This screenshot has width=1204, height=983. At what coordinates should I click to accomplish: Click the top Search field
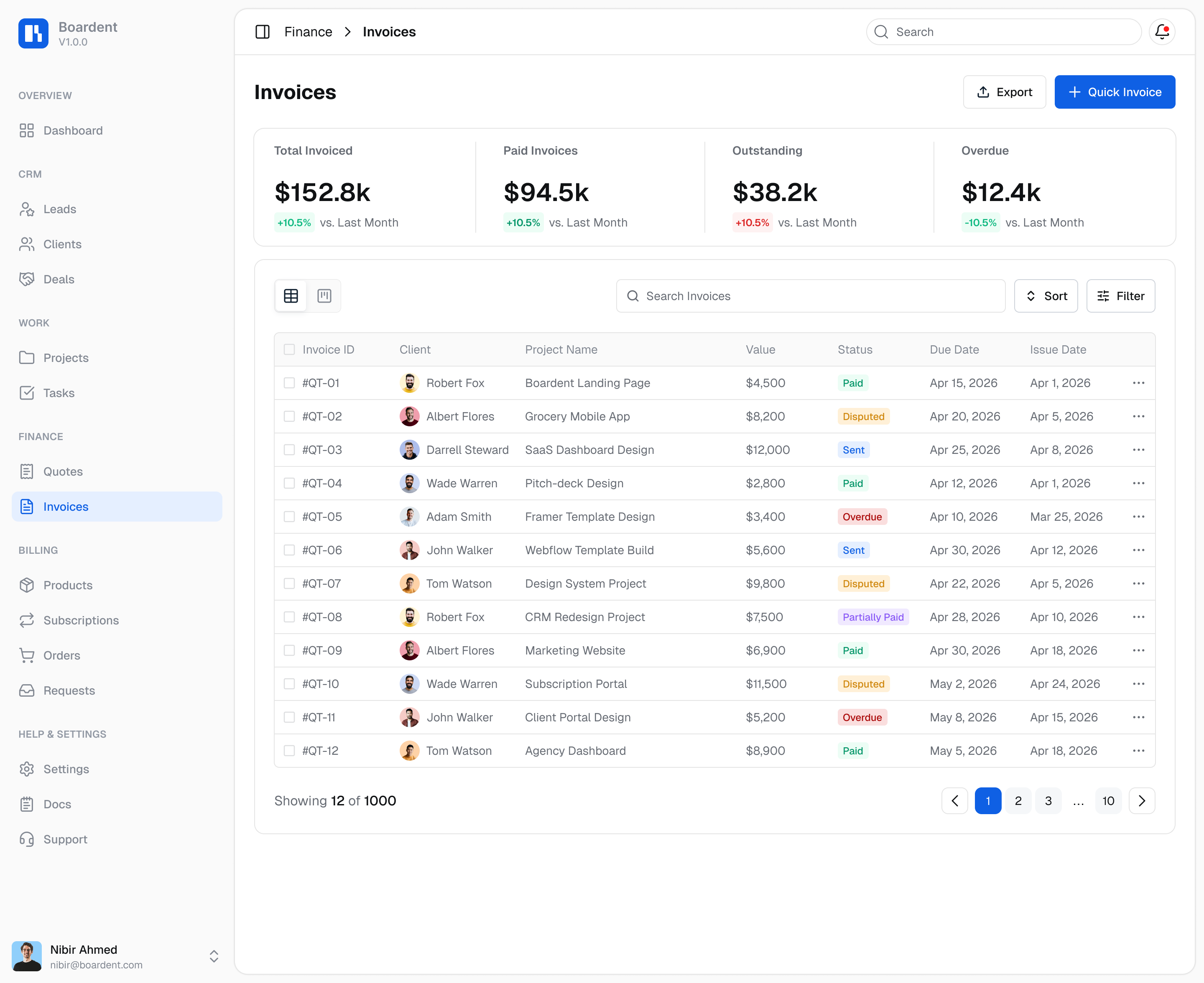[1003, 32]
